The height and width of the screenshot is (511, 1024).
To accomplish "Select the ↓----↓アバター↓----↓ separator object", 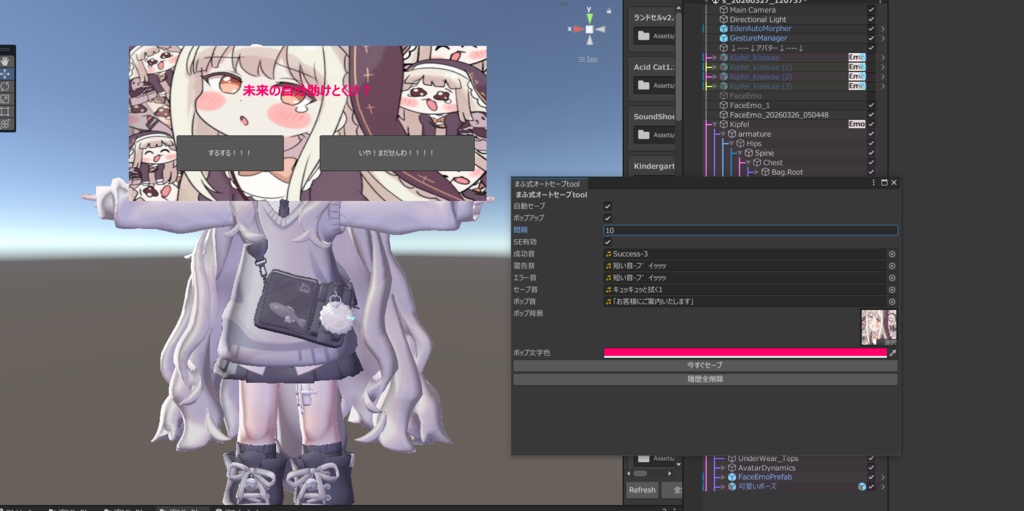I will tap(767, 48).
